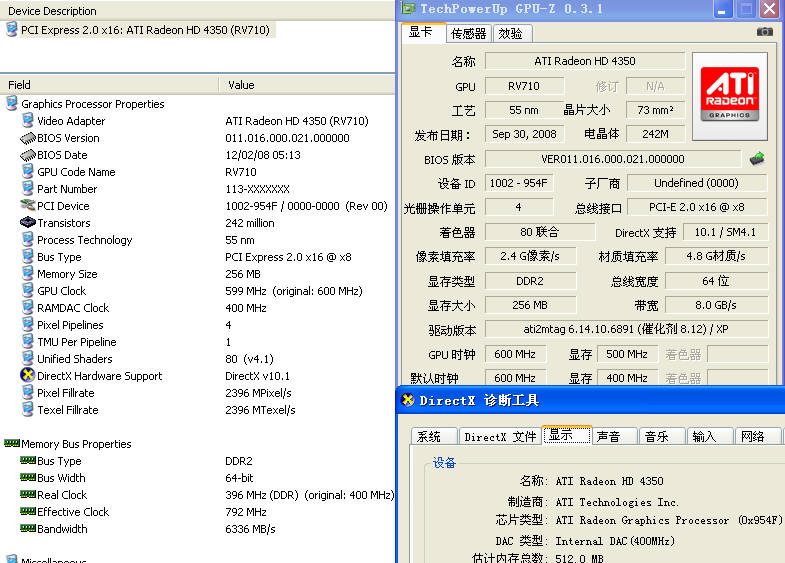This screenshot has height=563, width=785.
Task: Click the GPU Code Name row icon
Action: (x=28, y=172)
